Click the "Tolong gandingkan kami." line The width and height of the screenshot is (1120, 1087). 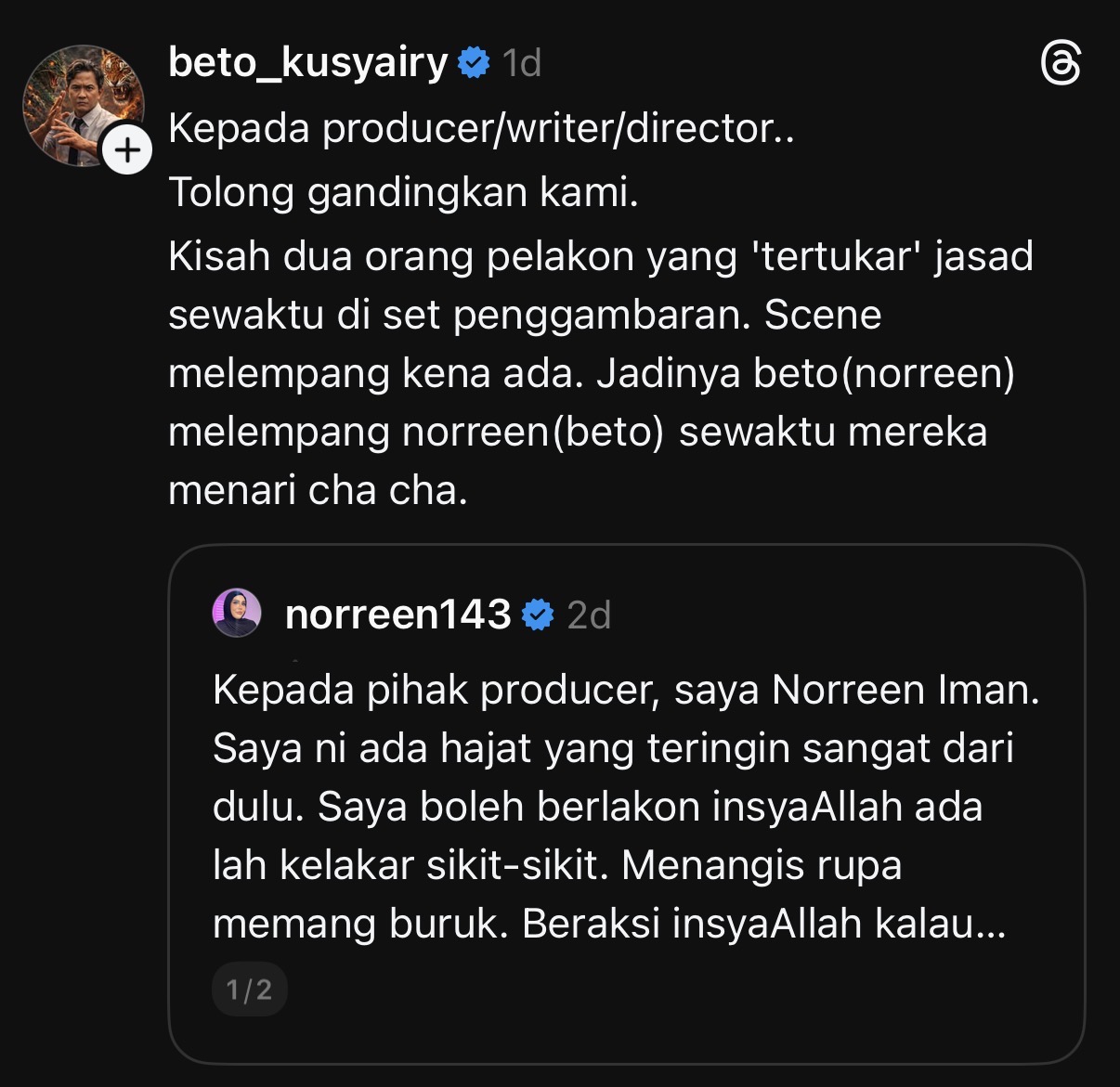(403, 192)
